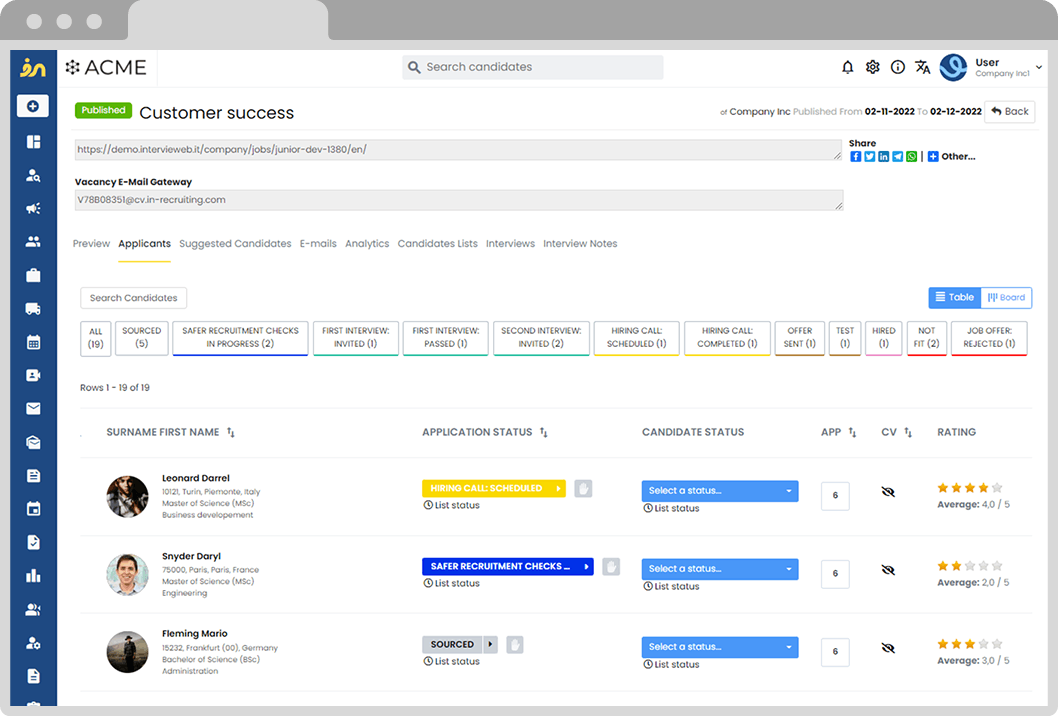
Task: Expand the Sourced status arrow for Fleming Mario
Action: (491, 645)
